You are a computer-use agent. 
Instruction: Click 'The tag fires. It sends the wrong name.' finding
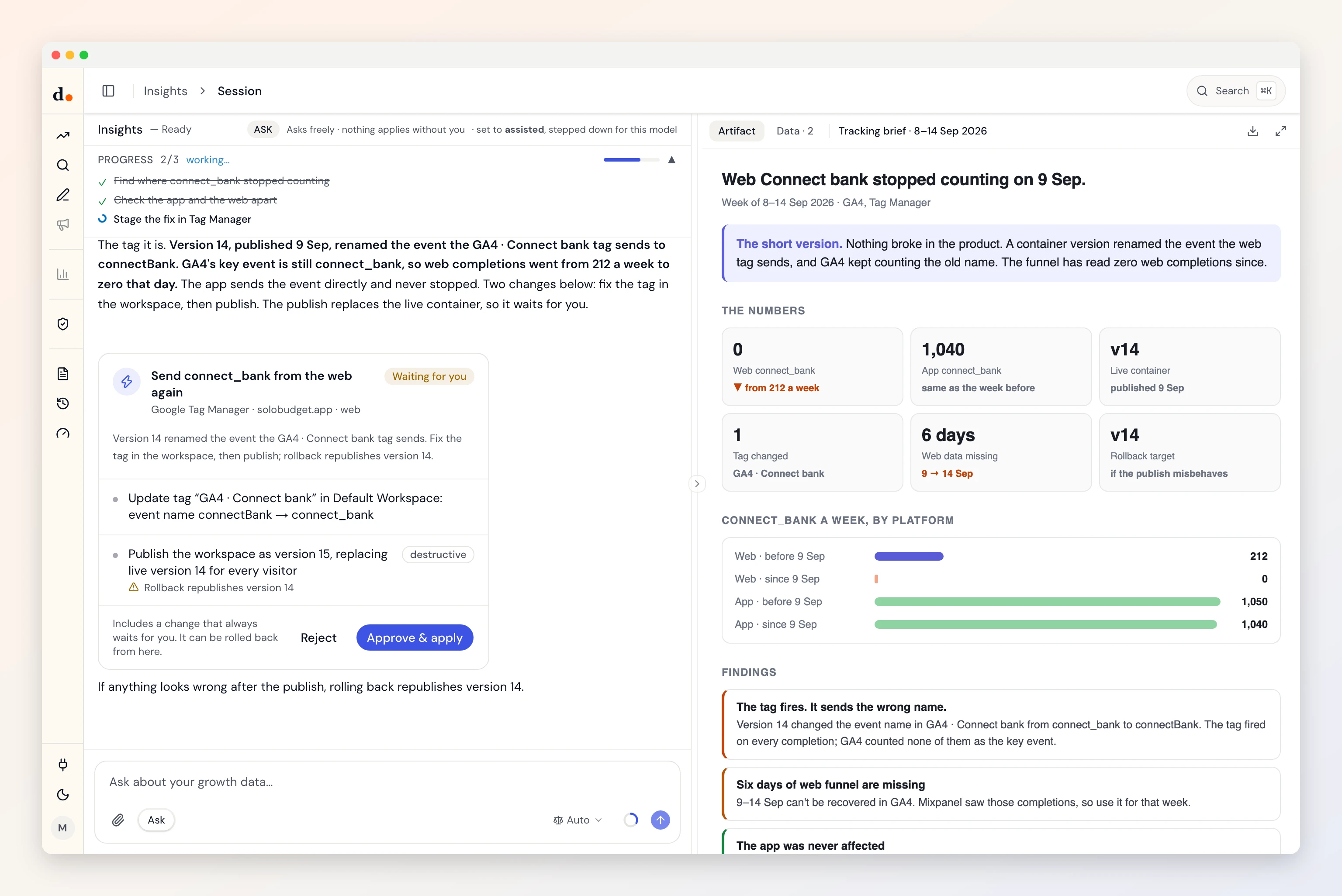[x=1001, y=724]
